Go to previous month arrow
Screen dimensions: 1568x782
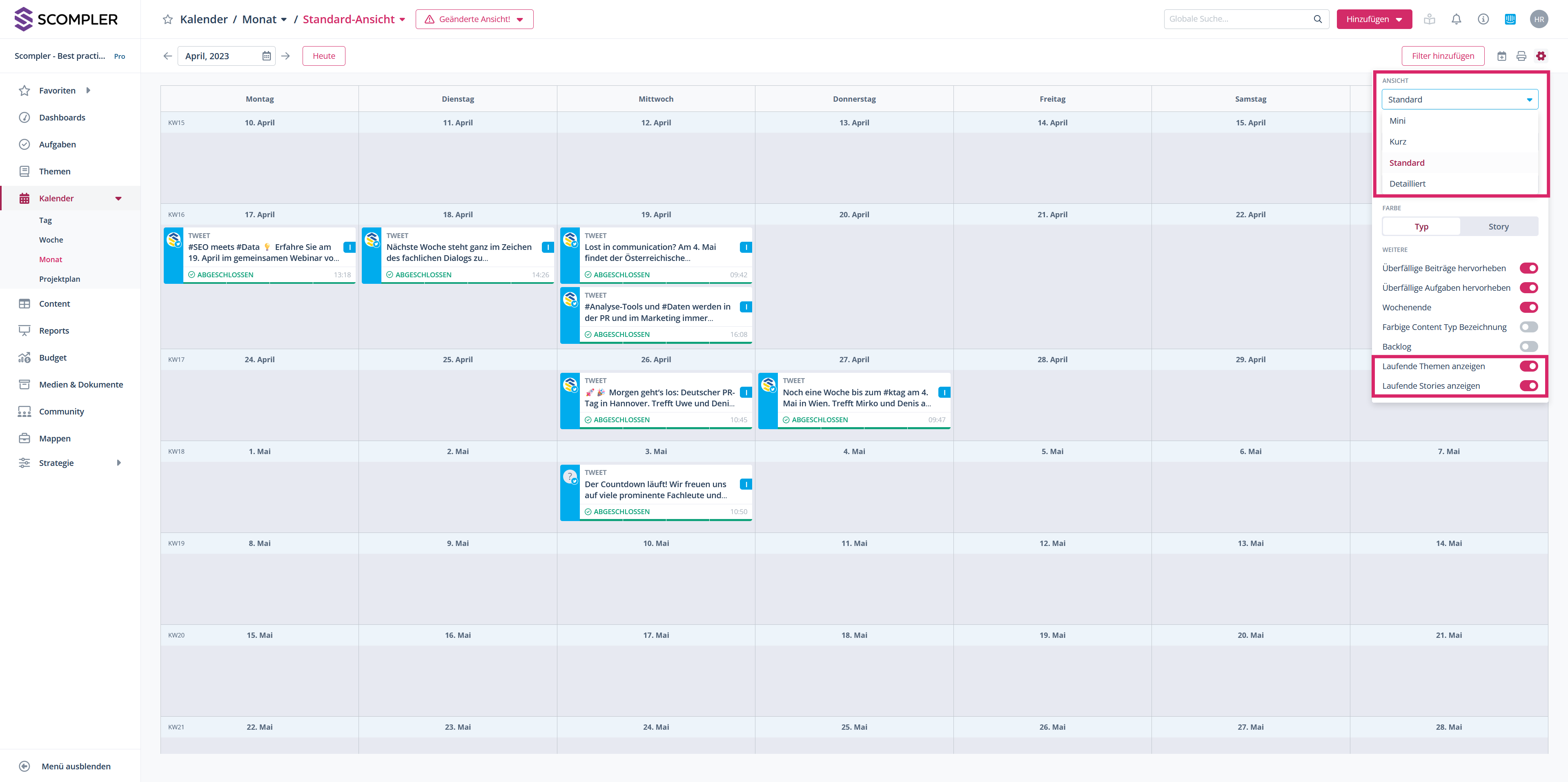click(x=167, y=56)
